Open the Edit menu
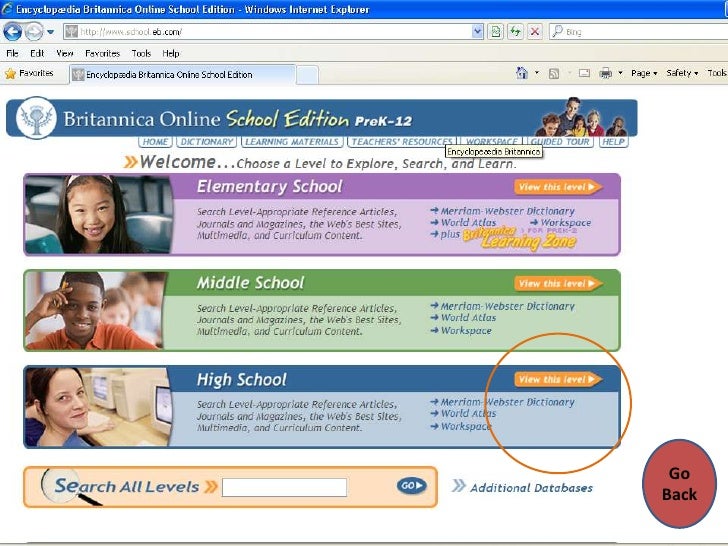Viewport: 728px width, 546px height. pos(37,53)
